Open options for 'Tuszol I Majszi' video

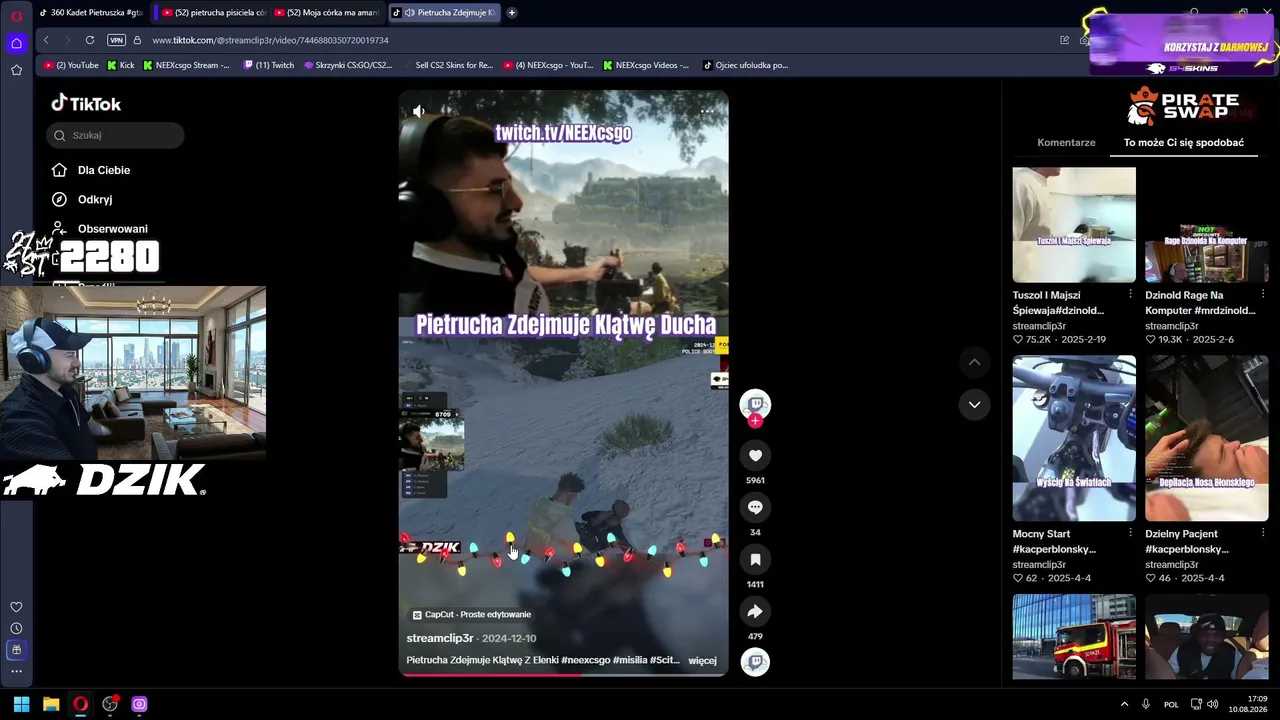pyautogui.click(x=1131, y=295)
